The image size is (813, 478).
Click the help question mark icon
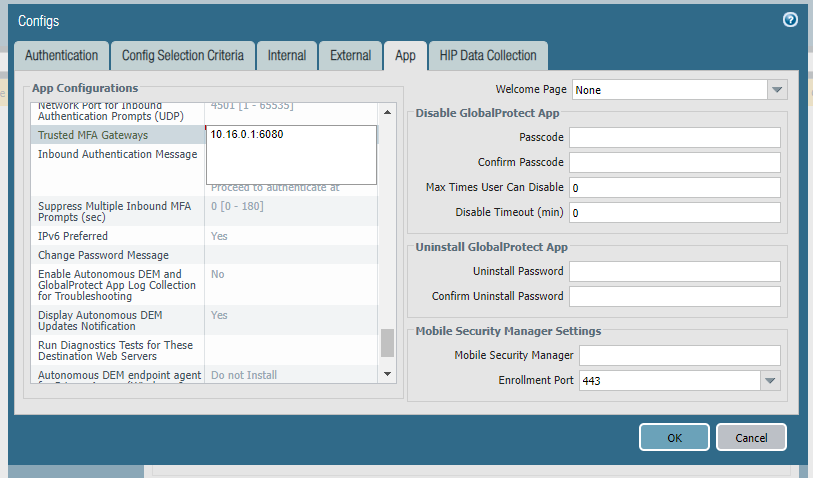pyautogui.click(x=790, y=20)
